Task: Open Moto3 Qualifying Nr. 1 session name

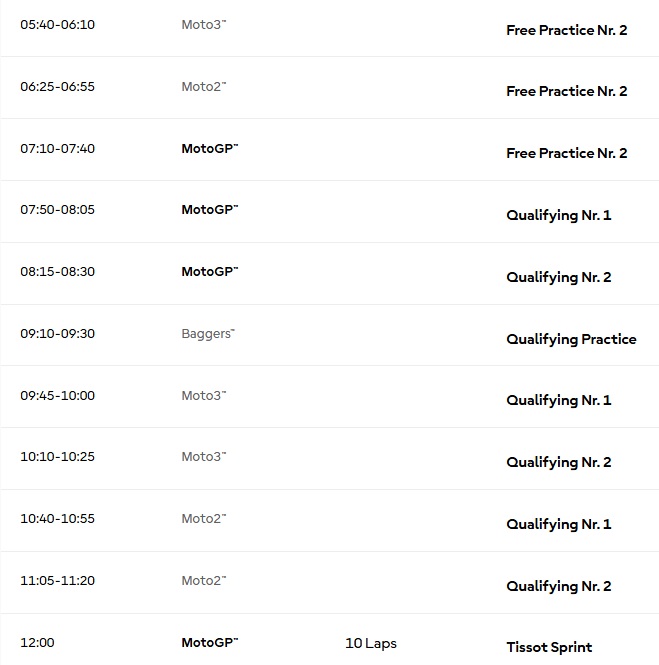Action: tap(558, 401)
